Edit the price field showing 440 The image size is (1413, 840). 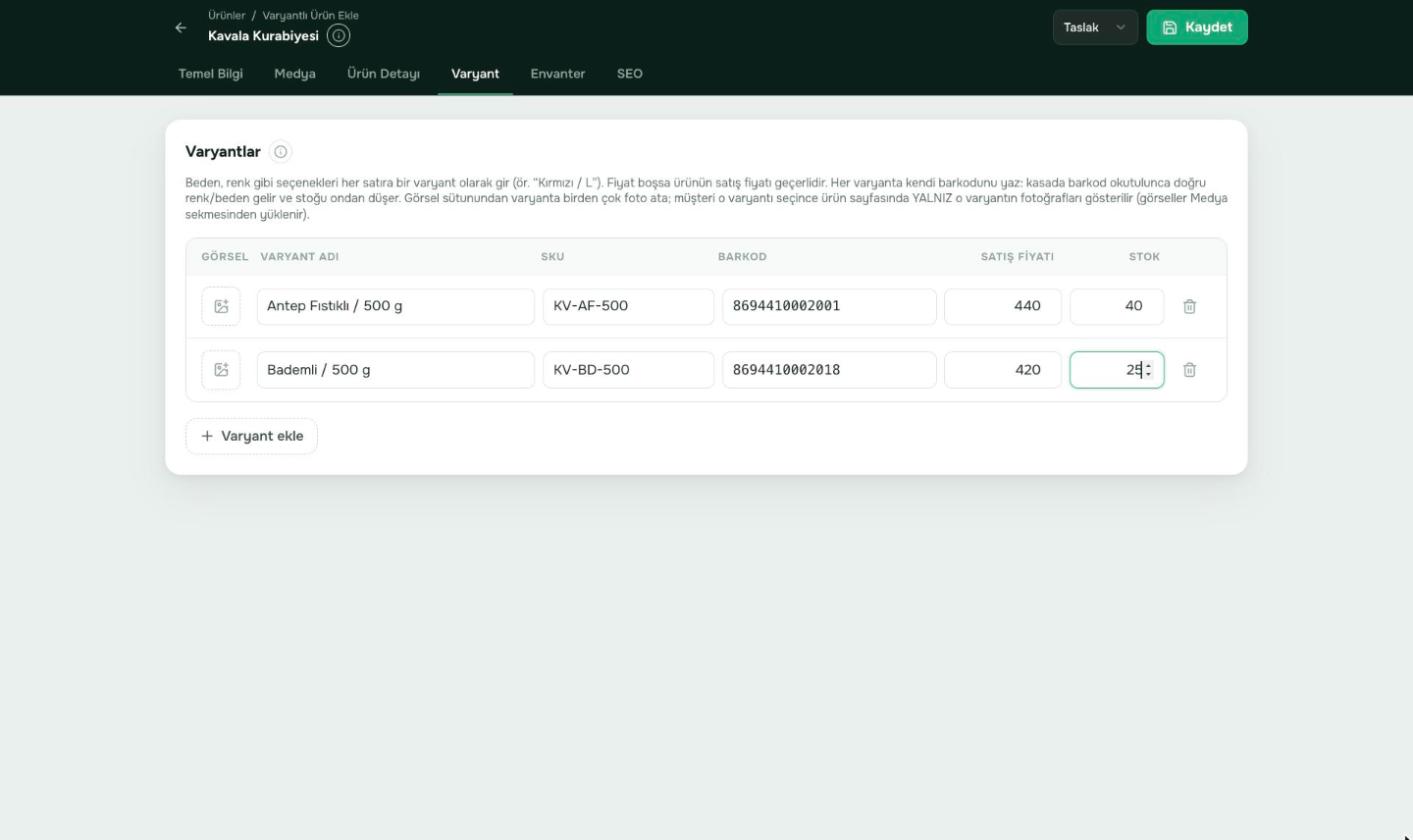1003,306
